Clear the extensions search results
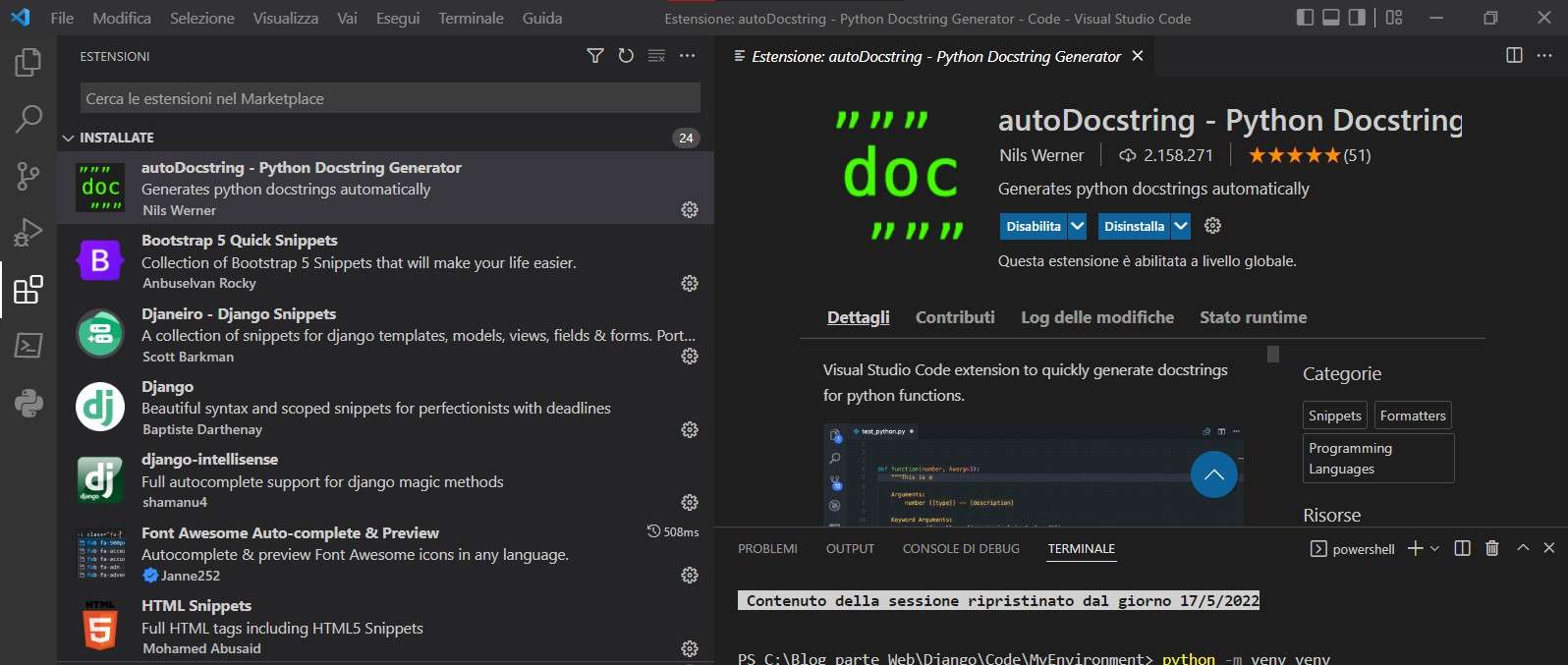The width and height of the screenshot is (1568, 665). (x=656, y=56)
